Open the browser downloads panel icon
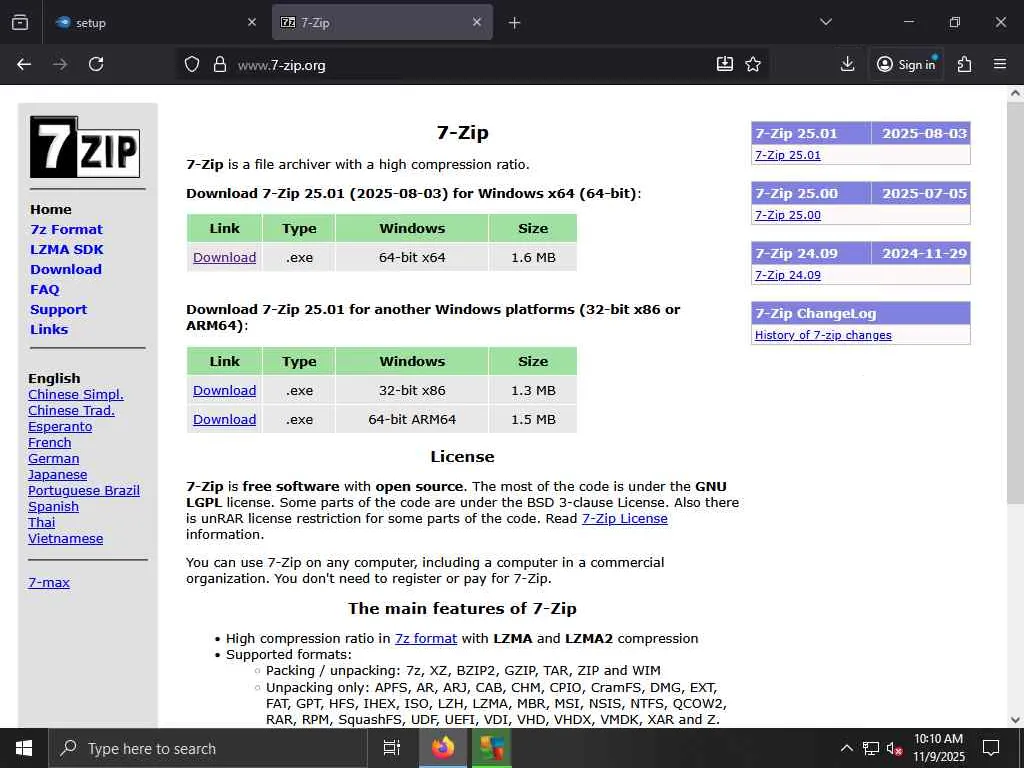Image resolution: width=1024 pixels, height=768 pixels. pos(847,64)
